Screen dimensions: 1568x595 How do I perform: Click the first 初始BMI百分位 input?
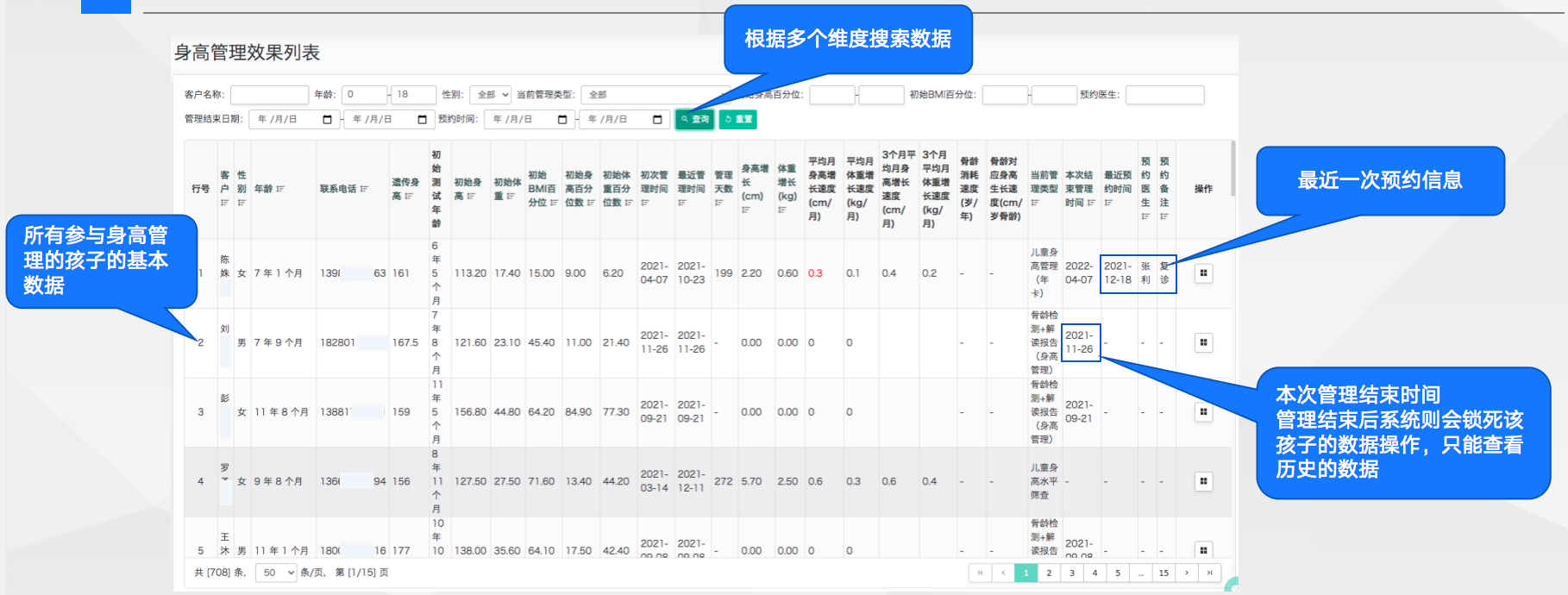coord(1005,95)
